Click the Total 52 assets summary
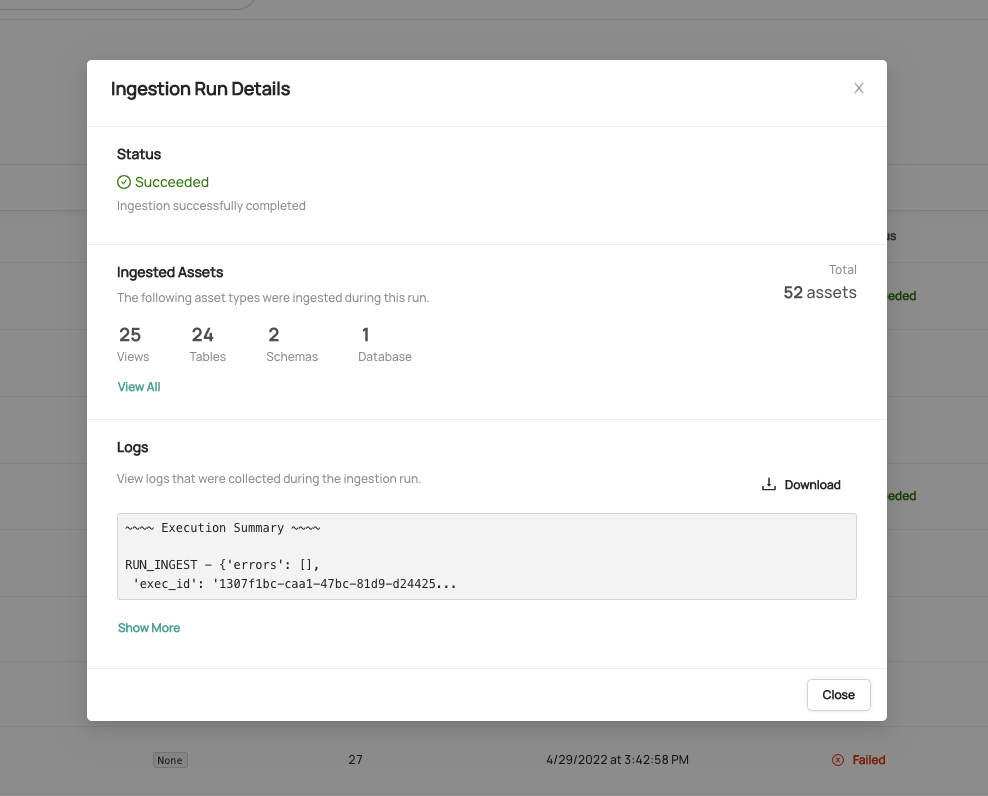The image size is (988, 796). pos(820,293)
